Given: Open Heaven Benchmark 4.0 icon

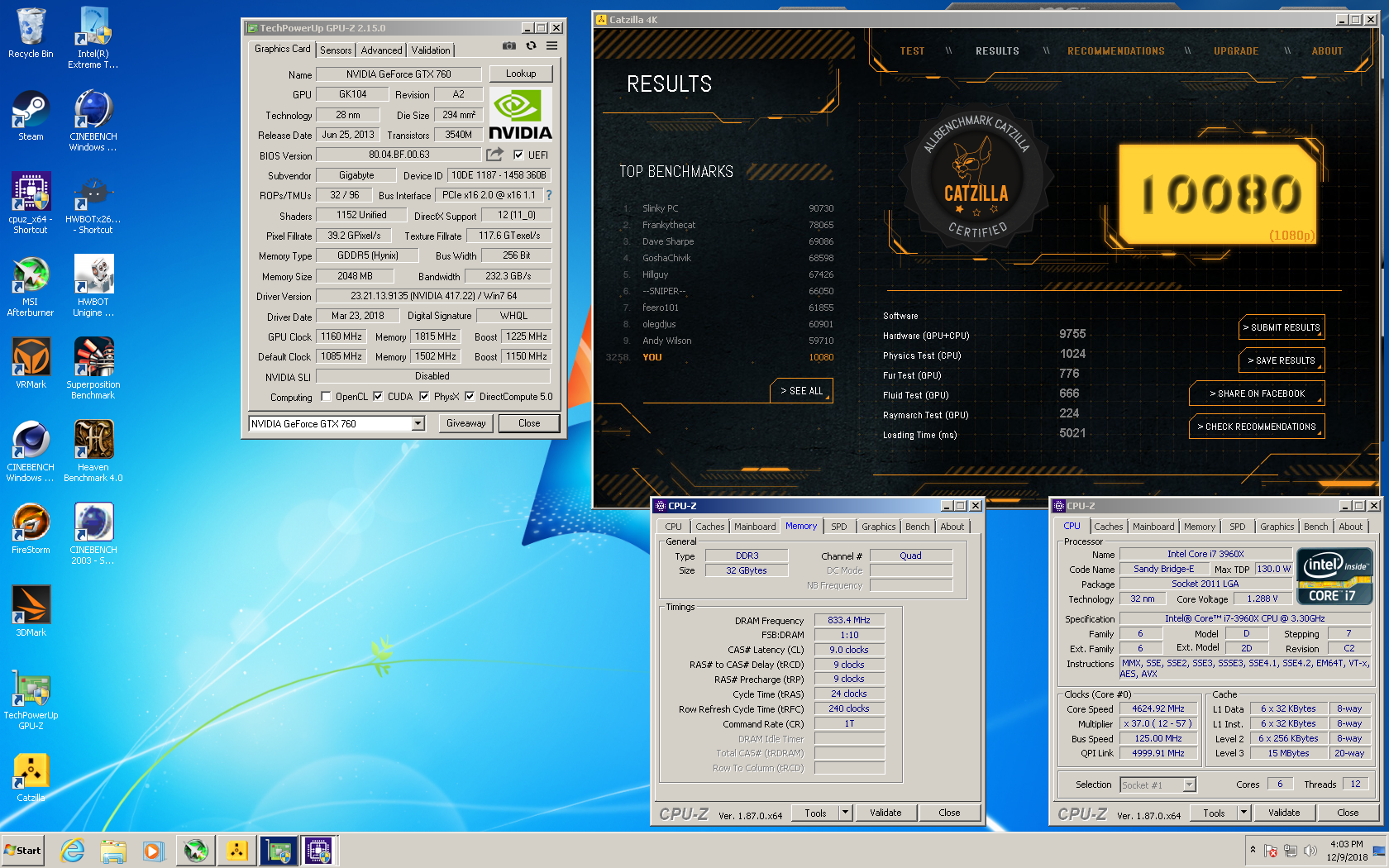Looking at the screenshot, I should [93, 451].
